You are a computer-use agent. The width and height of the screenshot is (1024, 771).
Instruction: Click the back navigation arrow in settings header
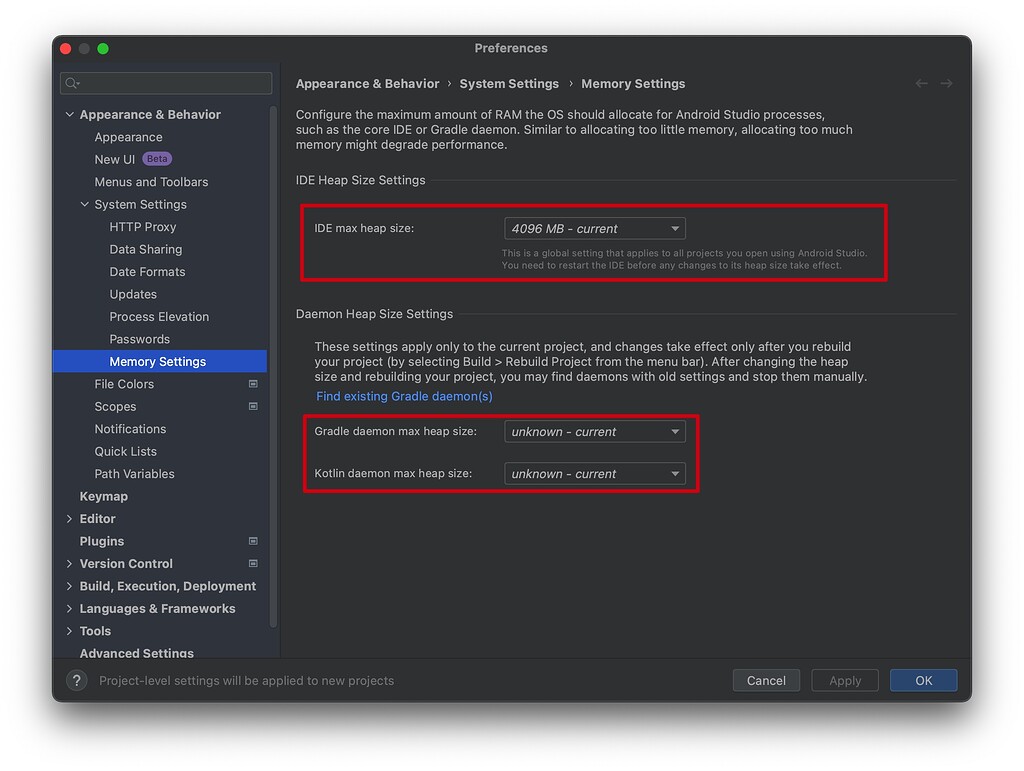pos(921,83)
